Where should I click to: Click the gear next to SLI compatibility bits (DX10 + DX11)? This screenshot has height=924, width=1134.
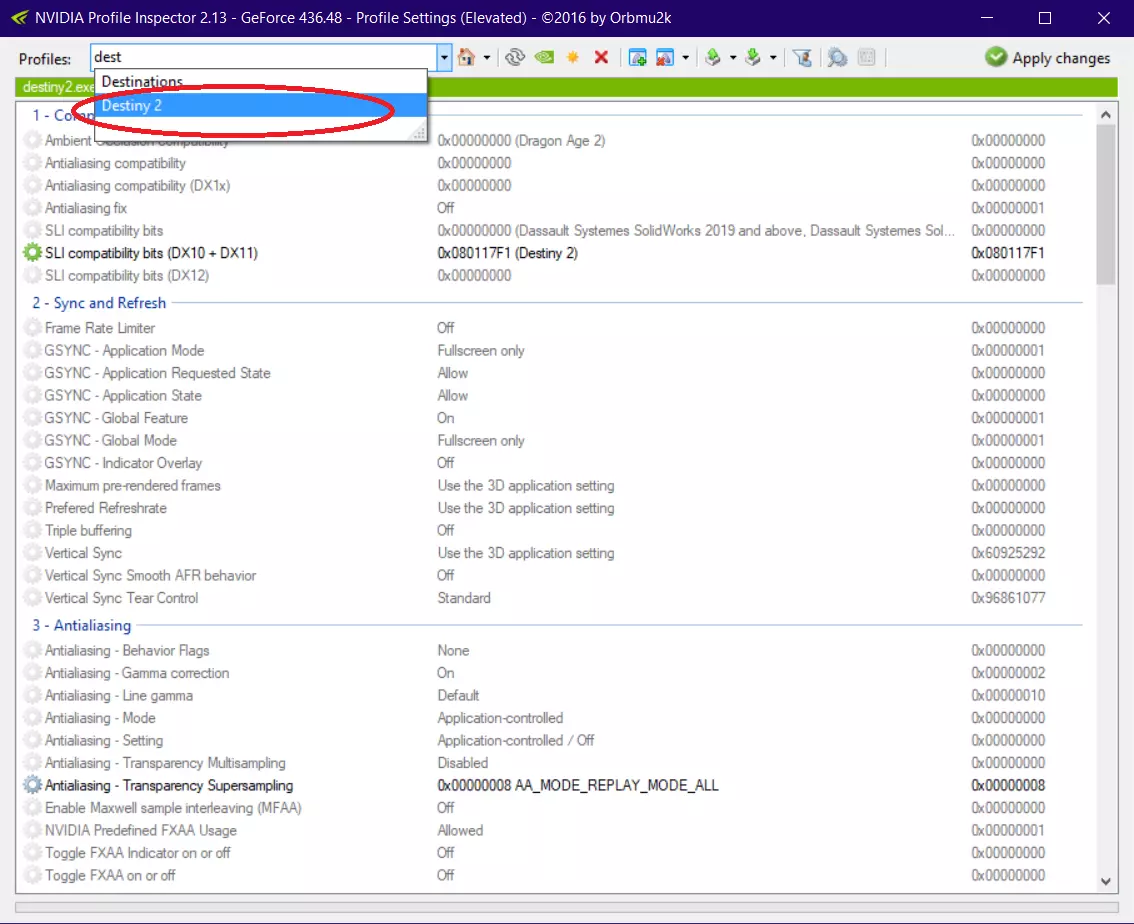33,252
